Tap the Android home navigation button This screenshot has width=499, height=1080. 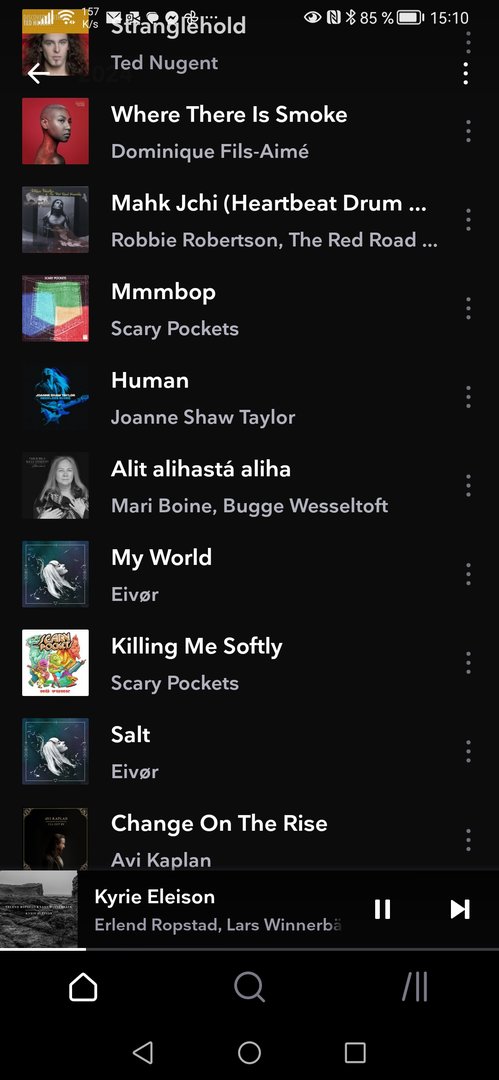point(249,1052)
